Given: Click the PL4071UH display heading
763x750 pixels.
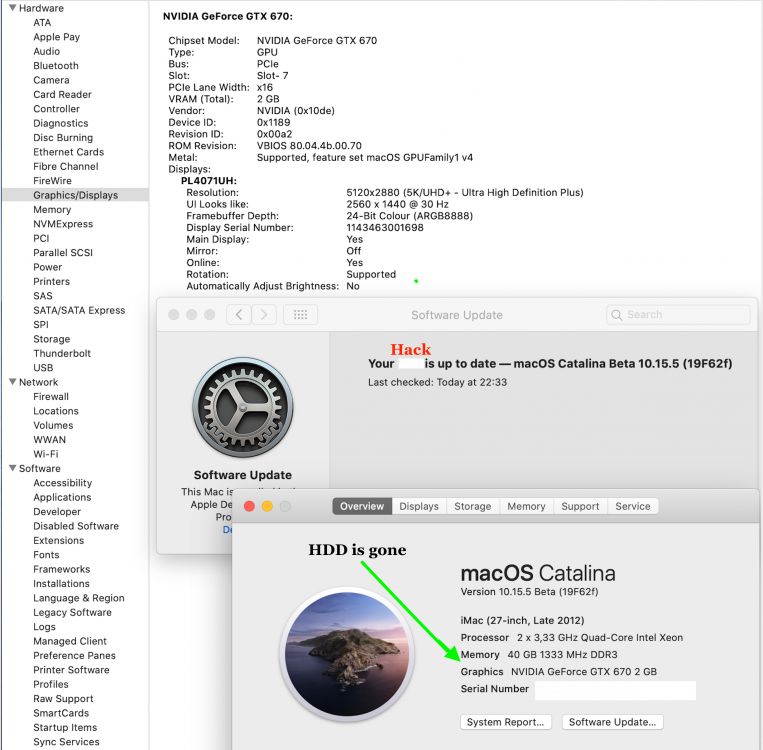Looking at the screenshot, I should [x=209, y=181].
